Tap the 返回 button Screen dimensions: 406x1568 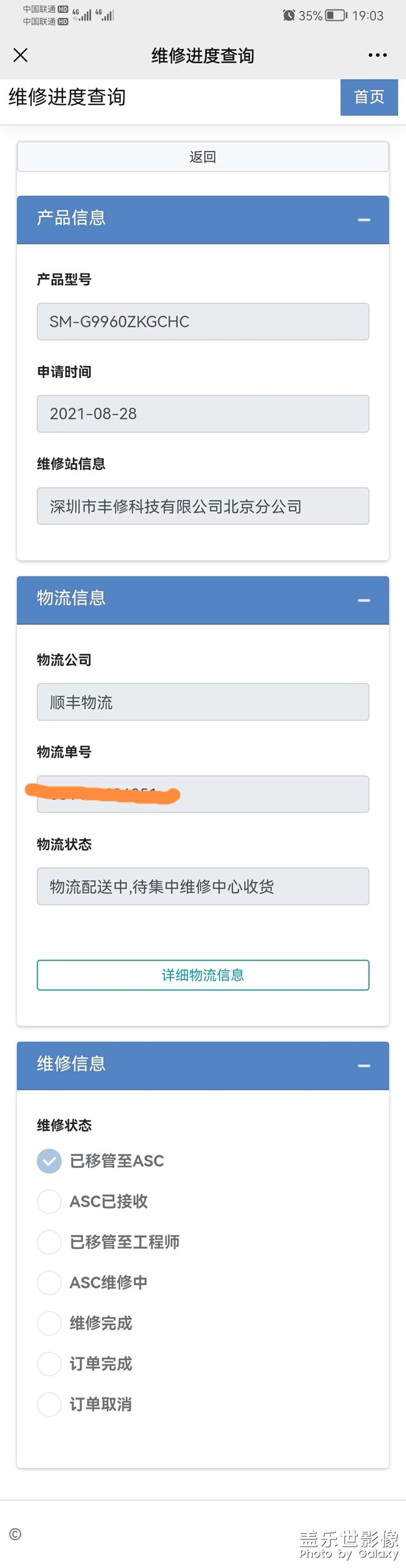(202, 157)
